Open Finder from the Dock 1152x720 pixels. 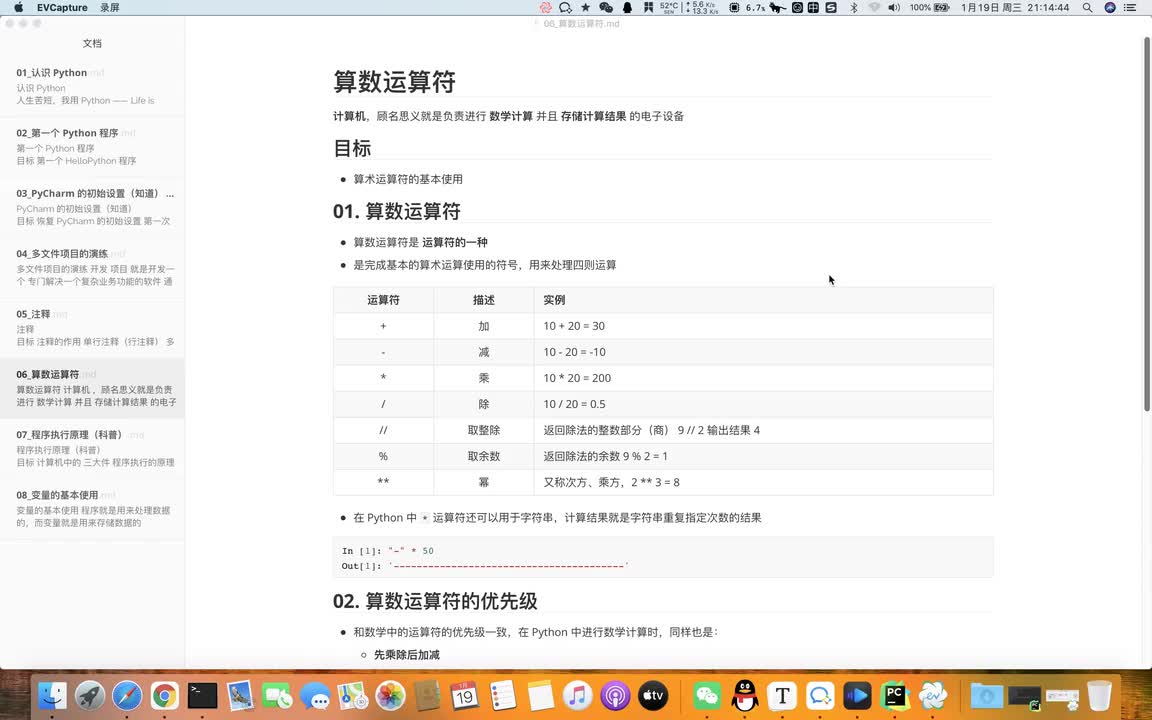[x=52, y=695]
